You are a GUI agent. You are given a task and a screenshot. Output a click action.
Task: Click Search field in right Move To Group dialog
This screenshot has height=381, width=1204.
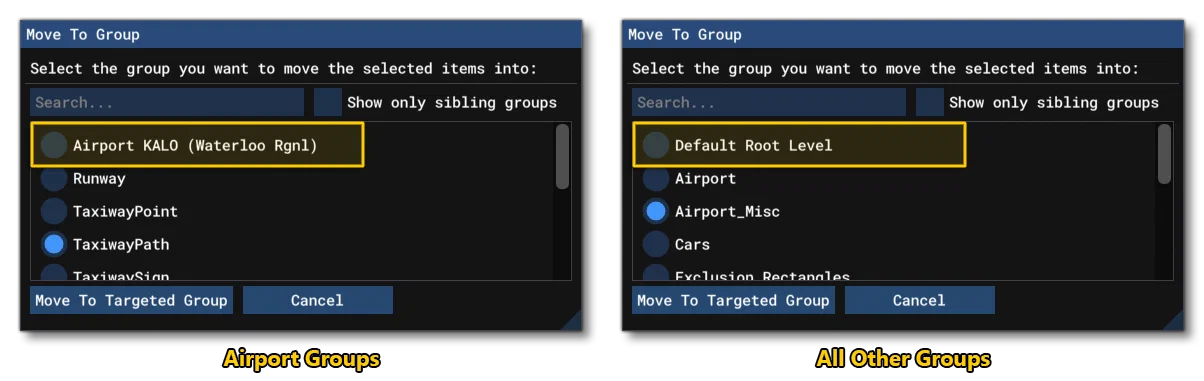(769, 102)
